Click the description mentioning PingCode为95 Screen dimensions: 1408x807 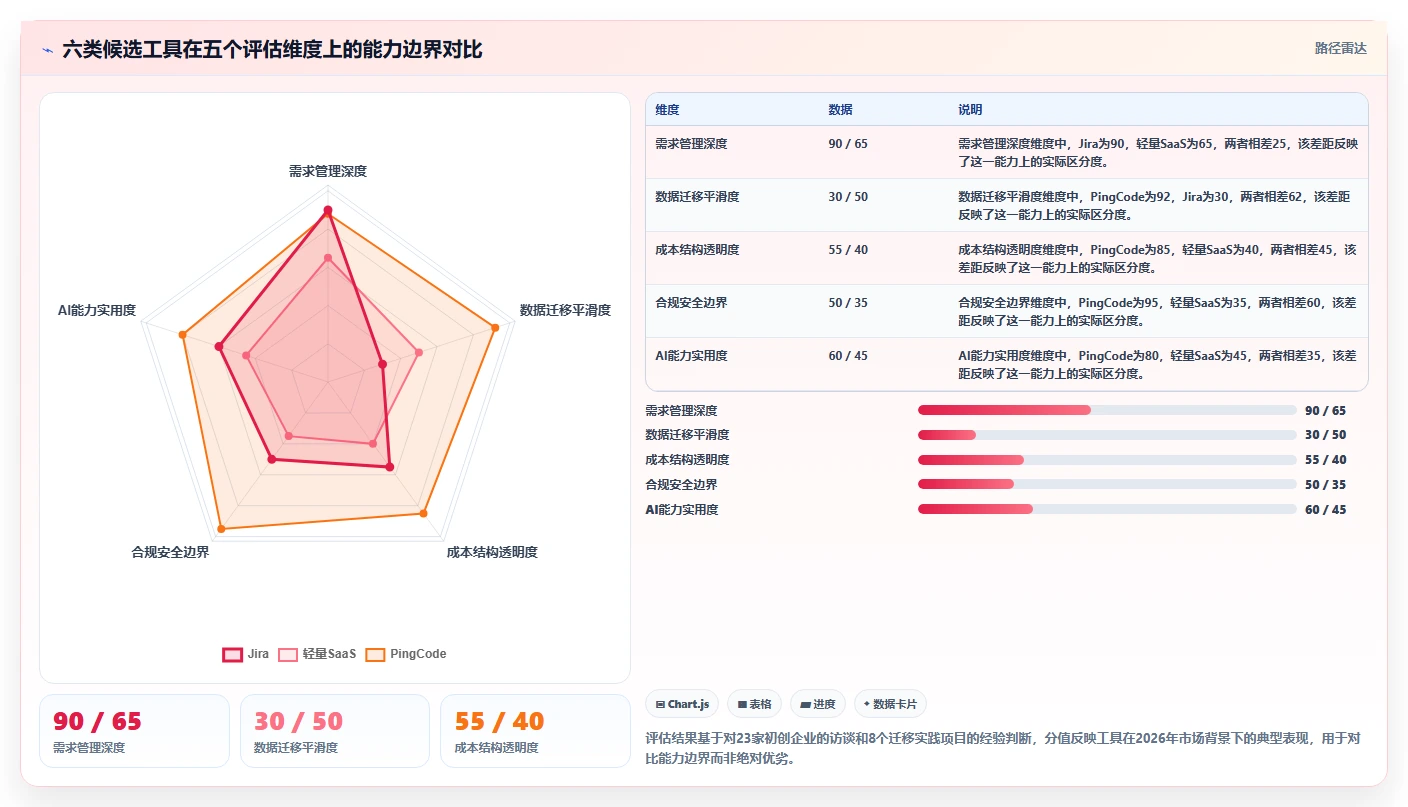pyautogui.click(x=1158, y=311)
